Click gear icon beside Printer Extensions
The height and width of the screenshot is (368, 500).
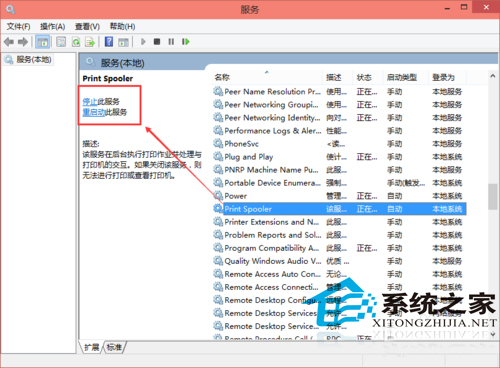[x=218, y=222]
